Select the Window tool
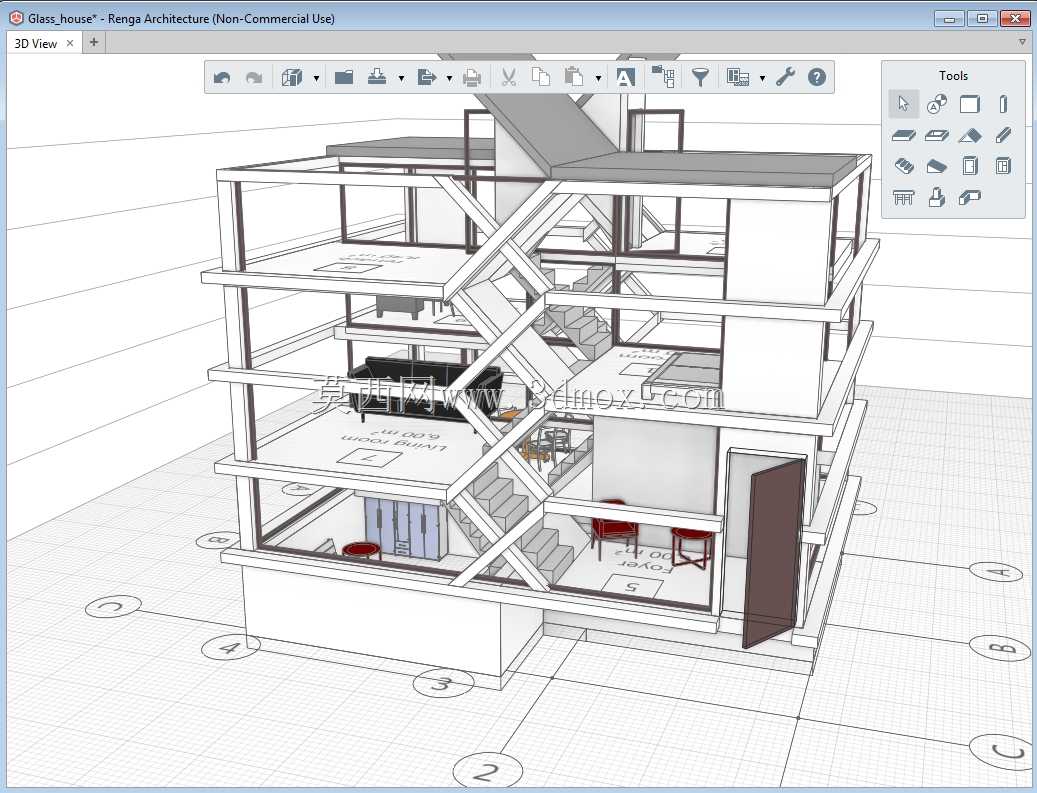Image resolution: width=1037 pixels, height=793 pixels. [x=1003, y=165]
